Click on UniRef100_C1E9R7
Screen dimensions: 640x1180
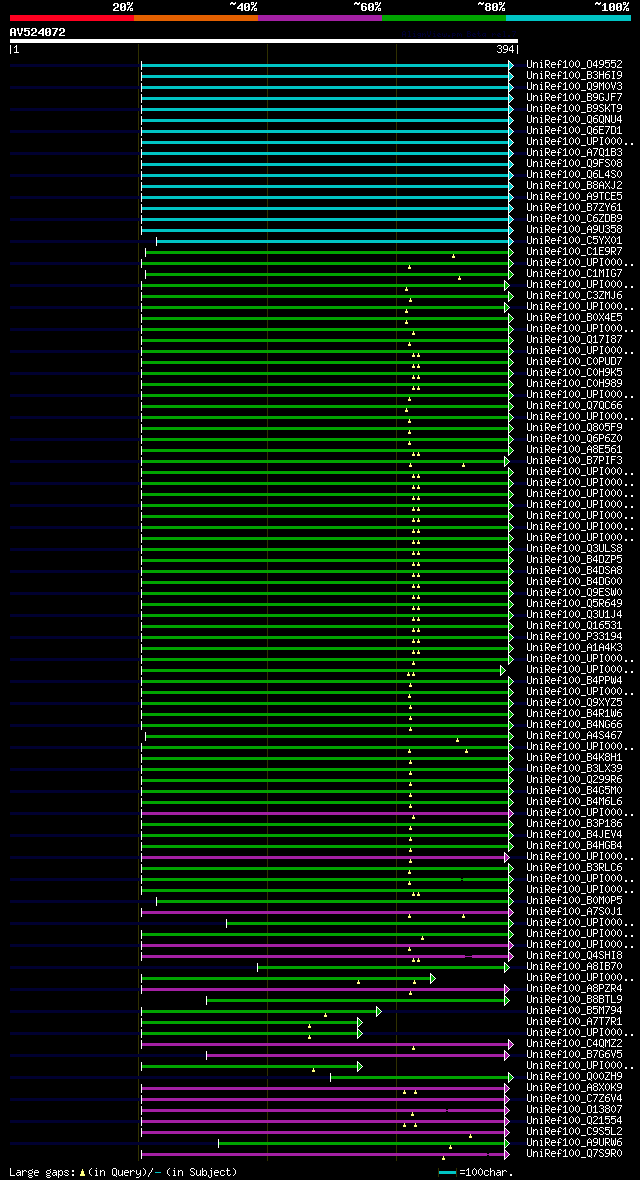[574, 251]
